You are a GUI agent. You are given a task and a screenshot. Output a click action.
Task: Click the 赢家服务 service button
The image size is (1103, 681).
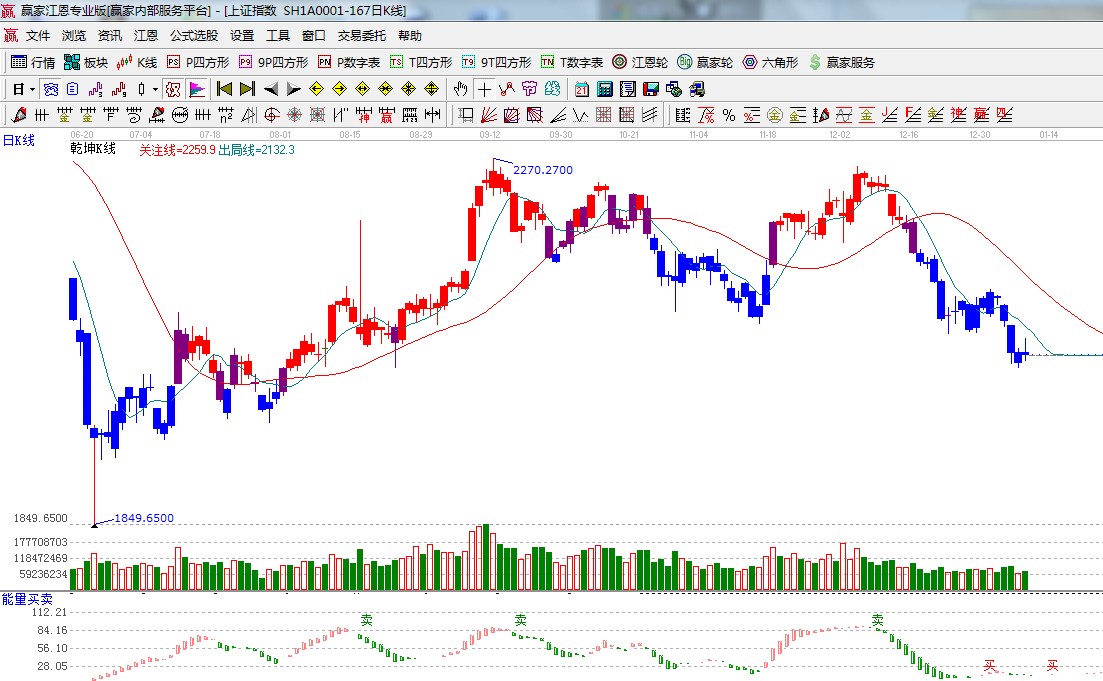pyautogui.click(x=841, y=62)
